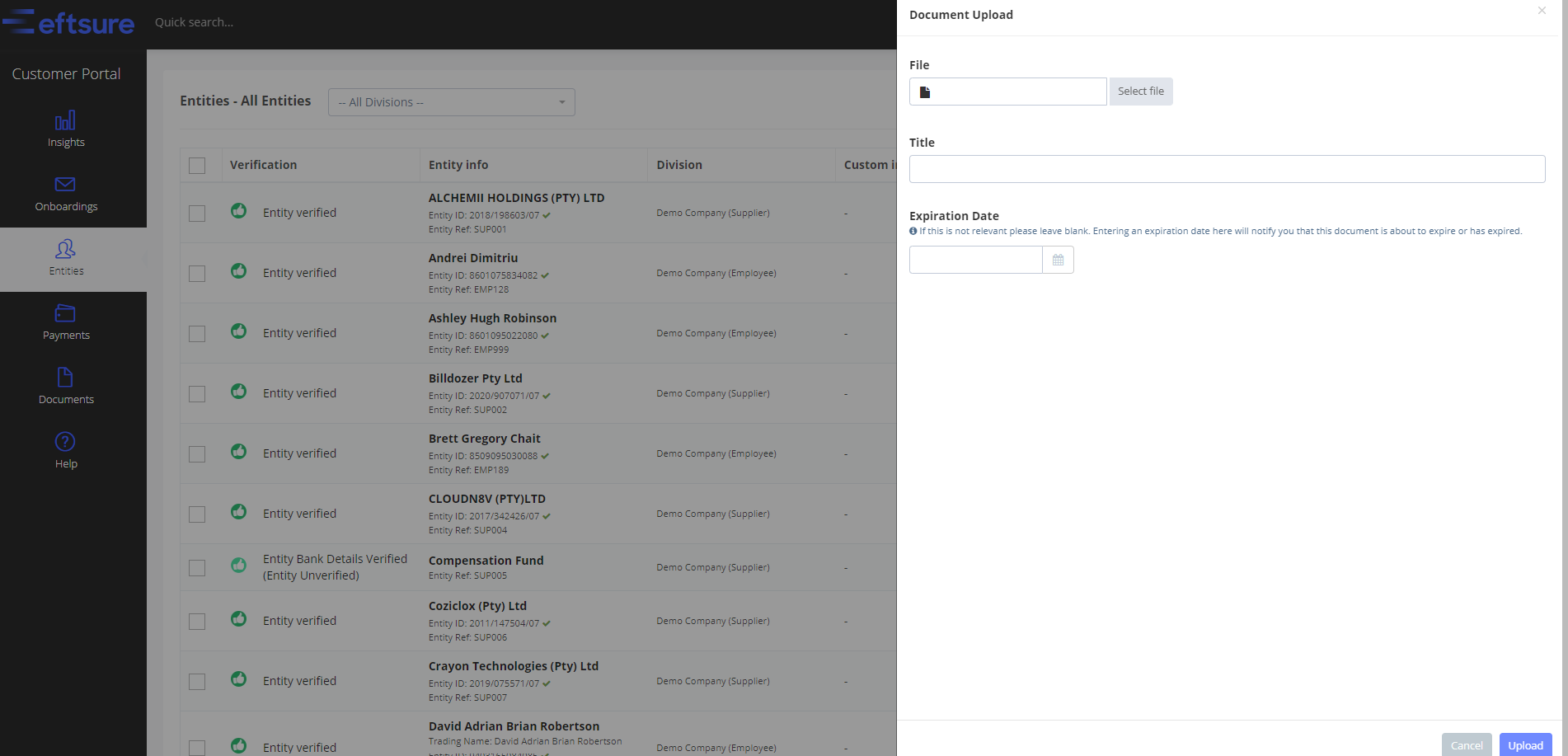Viewport: 1568px width, 756px height.
Task: Focus the Title input field
Action: [1226, 169]
